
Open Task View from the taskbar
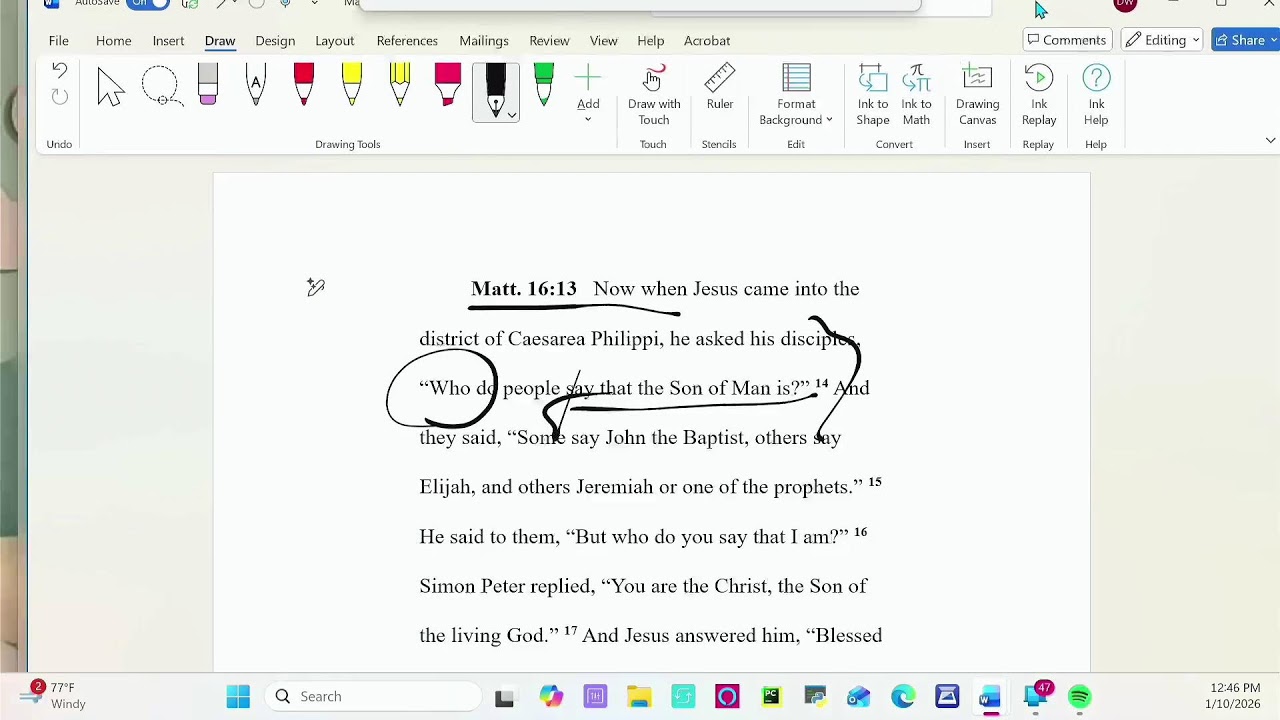tap(504, 697)
